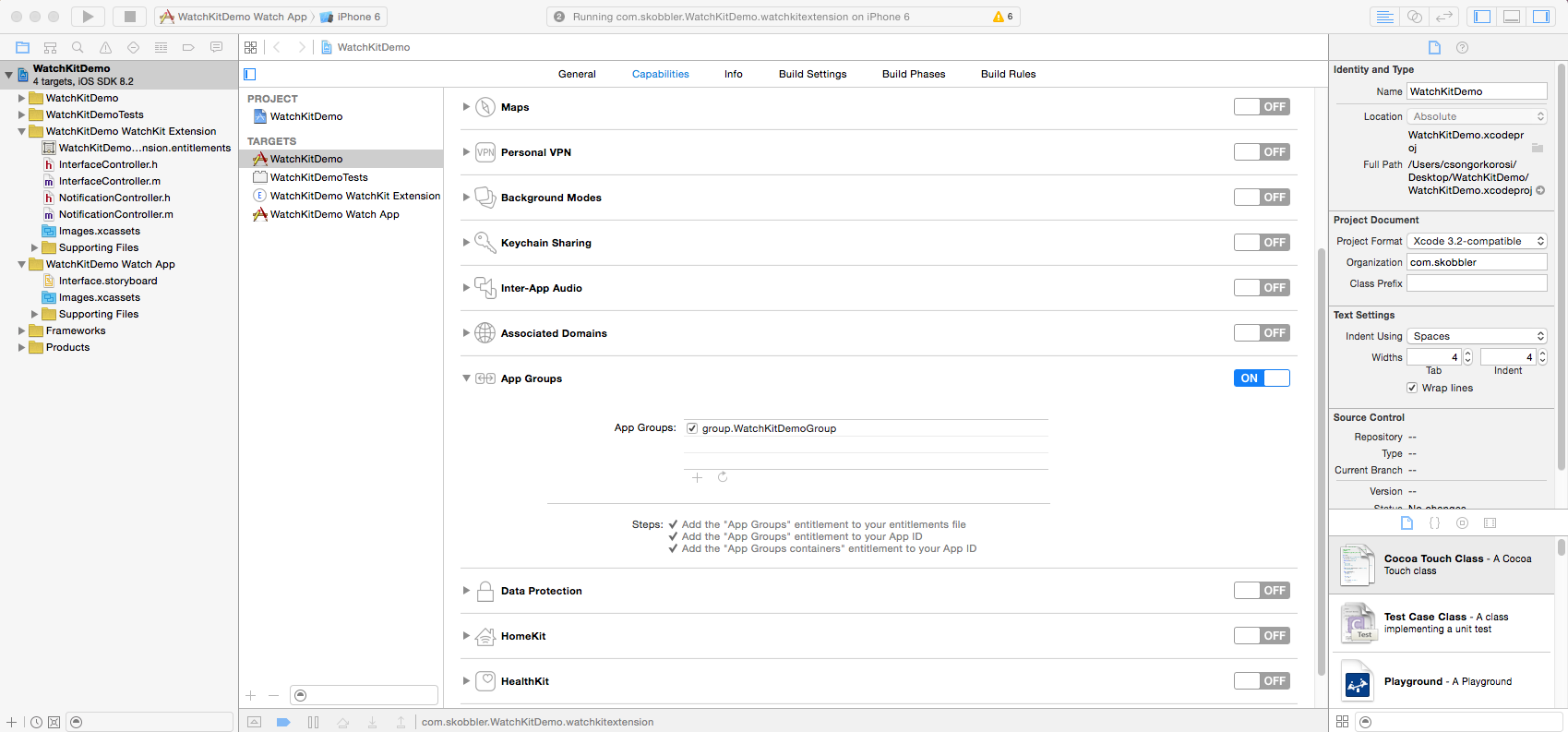Image resolution: width=1568 pixels, height=732 pixels.
Task: Click the Organization text field
Action: 1477,262
